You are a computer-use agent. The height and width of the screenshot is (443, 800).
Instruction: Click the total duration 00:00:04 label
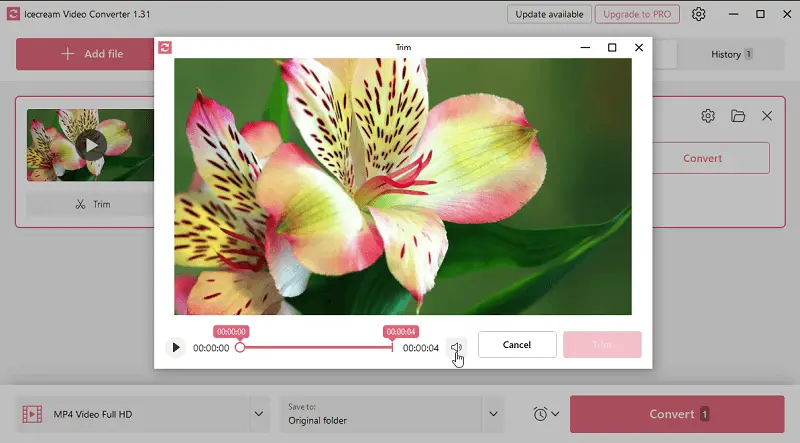coord(420,348)
